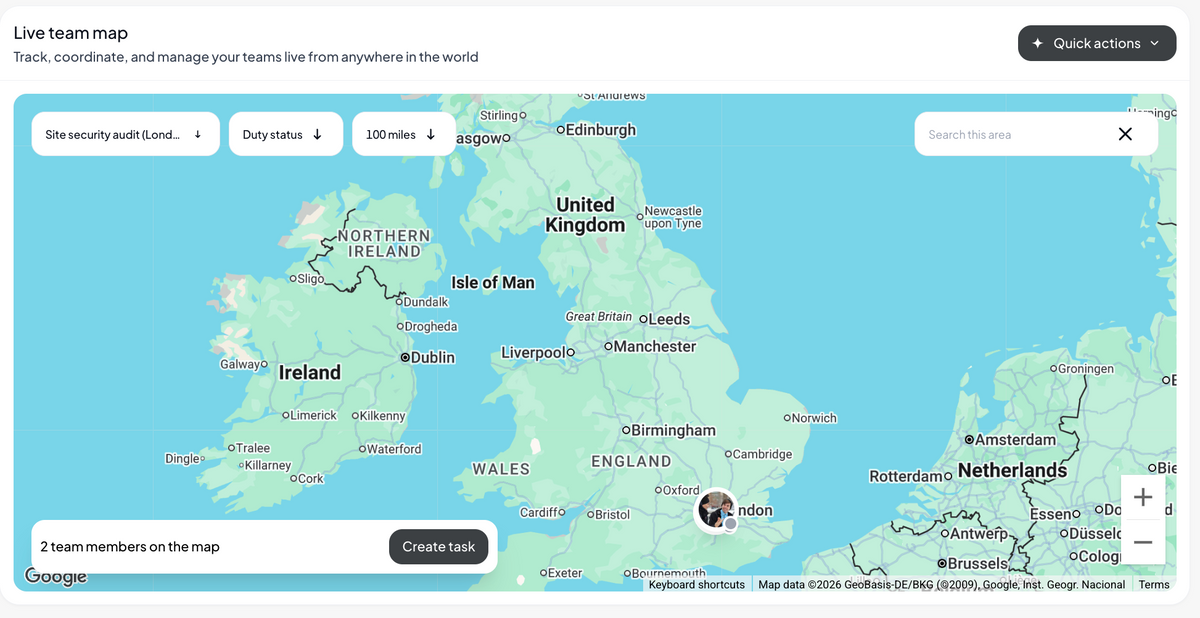The height and width of the screenshot is (618, 1200).
Task: Open the 100 miles radius dropdown
Action: (x=404, y=134)
